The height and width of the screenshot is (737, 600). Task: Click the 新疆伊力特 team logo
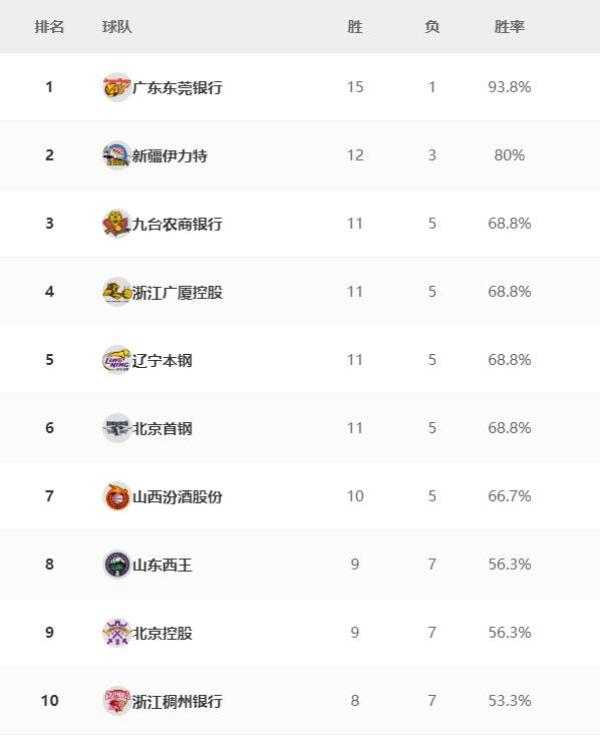click(117, 155)
